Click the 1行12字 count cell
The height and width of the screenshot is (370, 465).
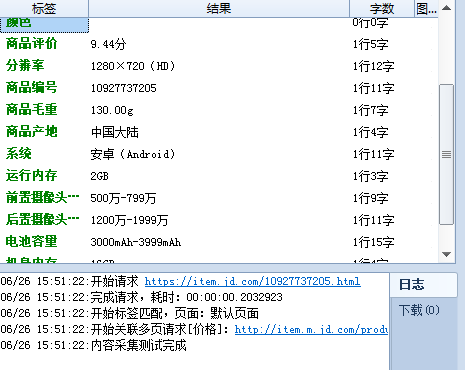point(374,66)
